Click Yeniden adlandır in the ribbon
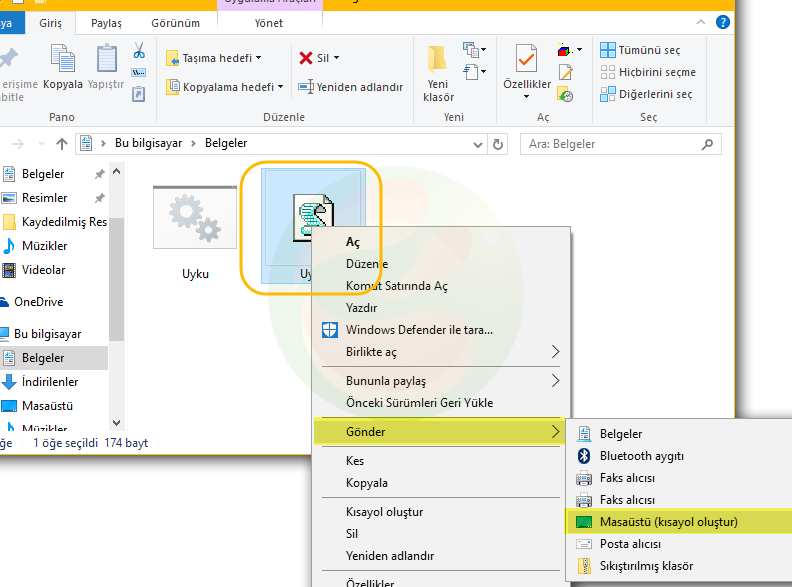The image size is (792, 587). [x=359, y=87]
